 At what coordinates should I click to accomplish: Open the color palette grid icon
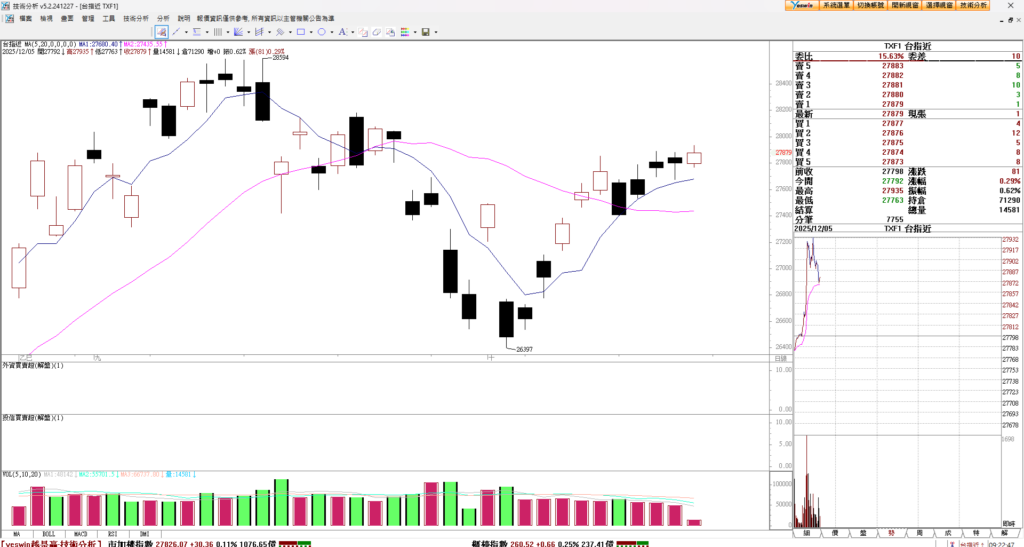click(405, 32)
